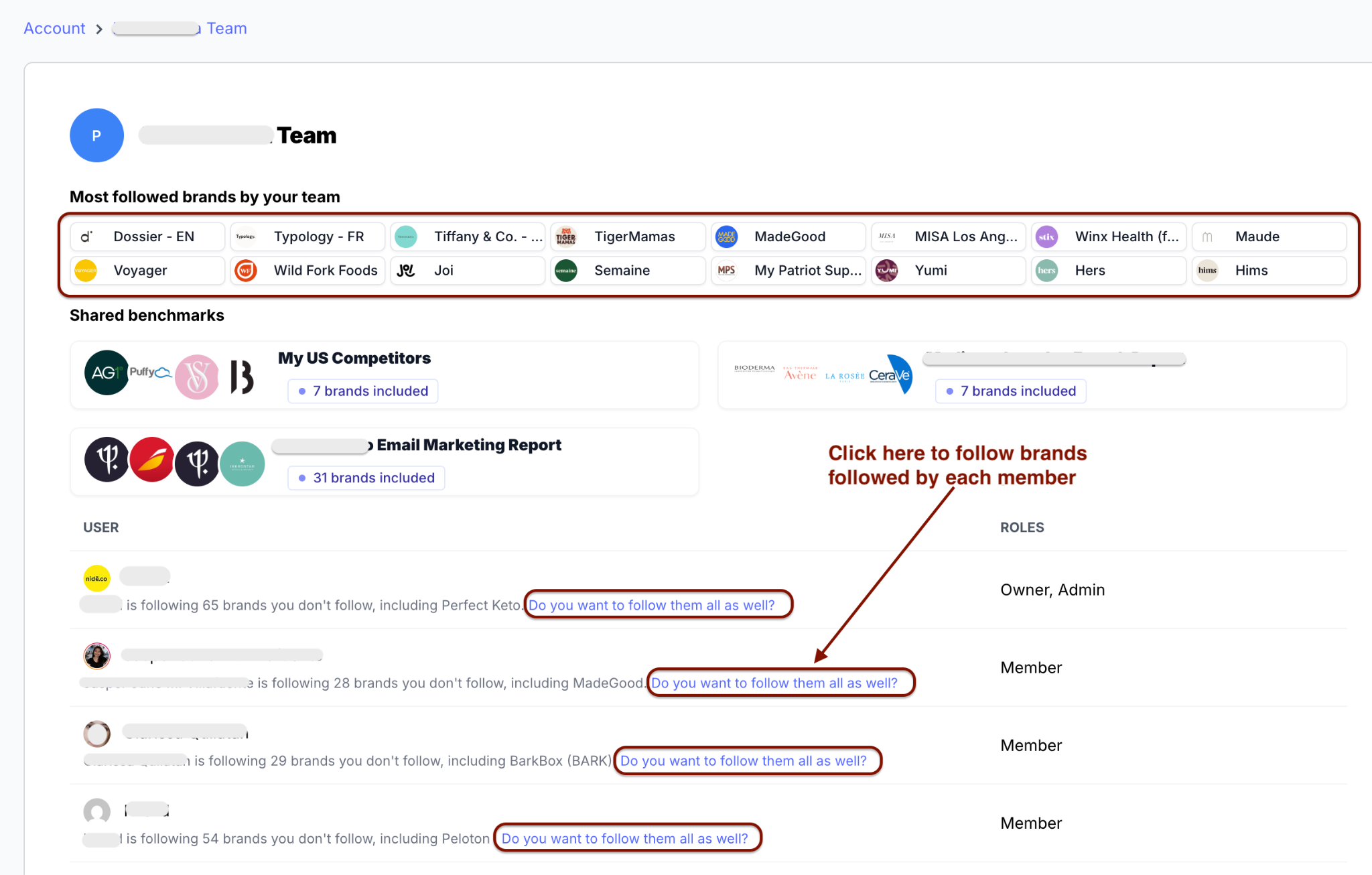Navigate to Account breadcrumb link
1372x875 pixels.
tap(54, 28)
